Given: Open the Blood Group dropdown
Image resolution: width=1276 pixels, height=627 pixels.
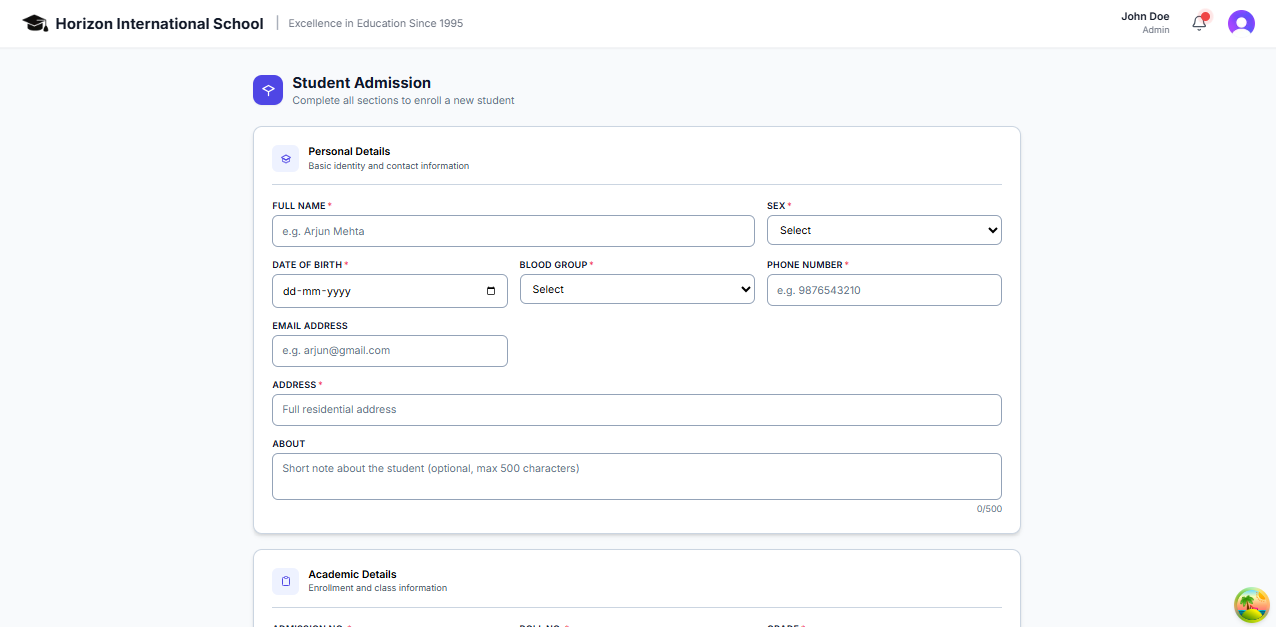Looking at the screenshot, I should click(x=637, y=289).
